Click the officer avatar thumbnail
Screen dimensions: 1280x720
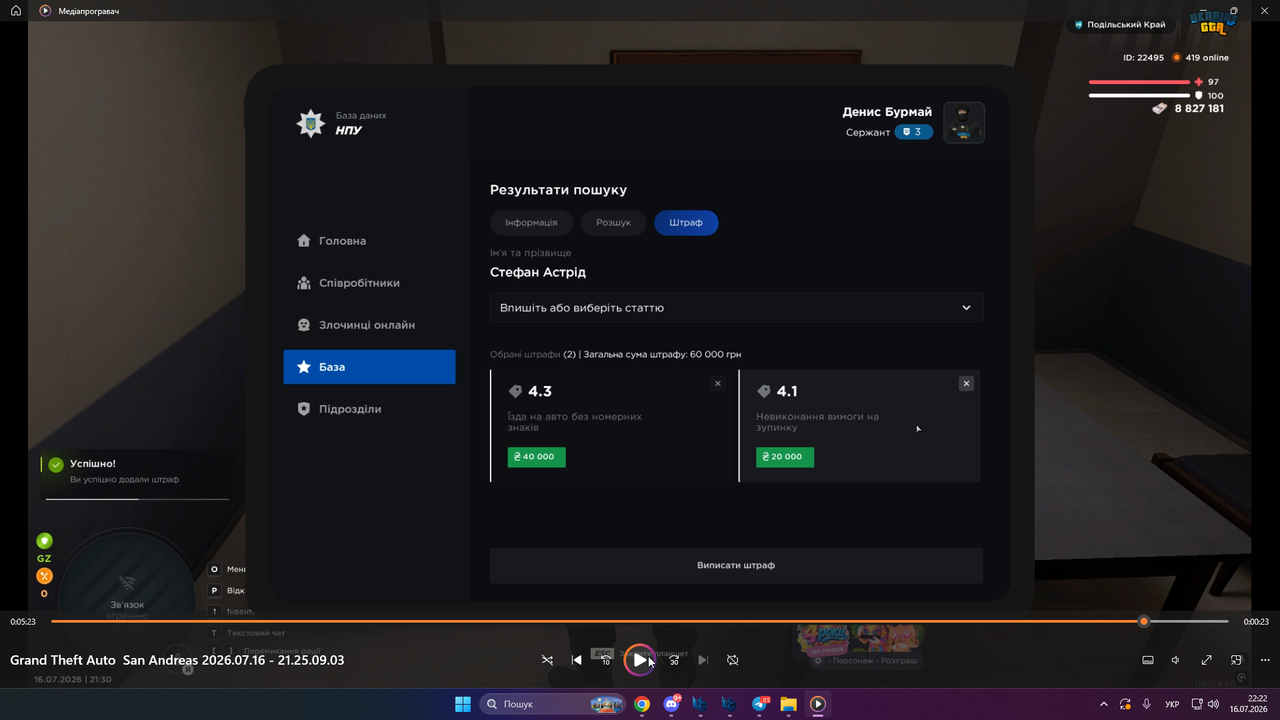click(964, 122)
